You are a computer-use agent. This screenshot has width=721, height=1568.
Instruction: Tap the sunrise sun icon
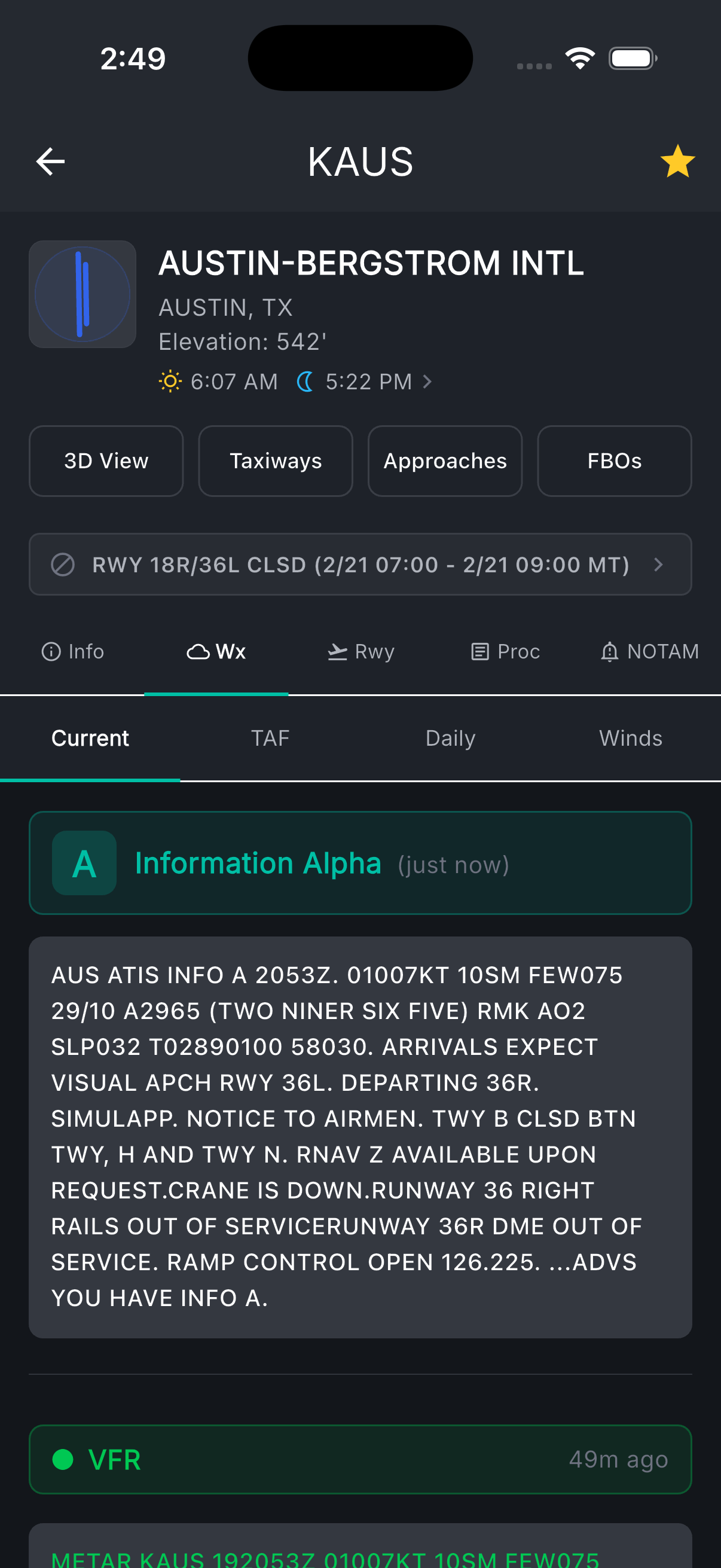[x=170, y=382]
